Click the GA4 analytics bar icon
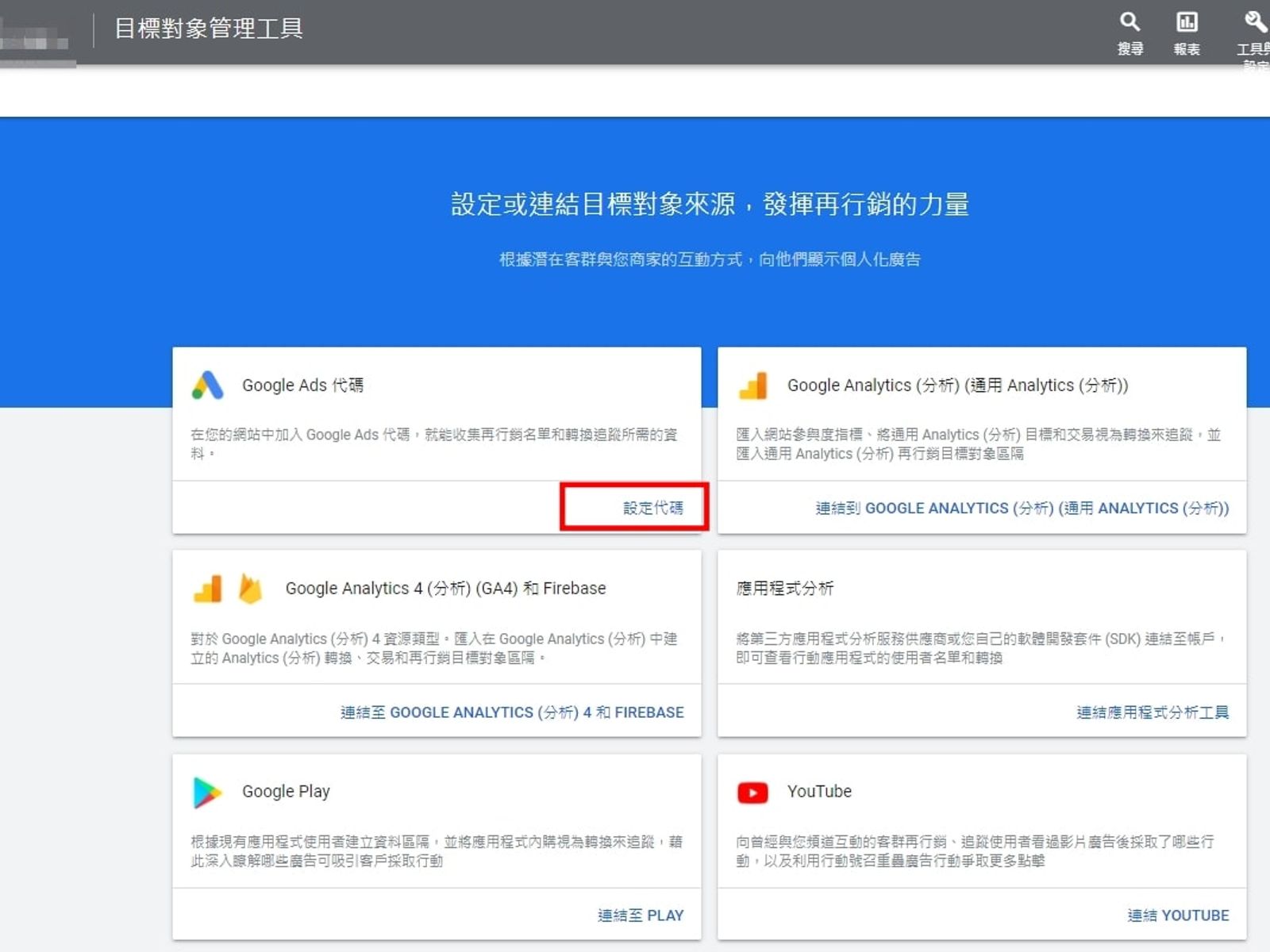Viewport: 1270px width, 952px height. [208, 589]
